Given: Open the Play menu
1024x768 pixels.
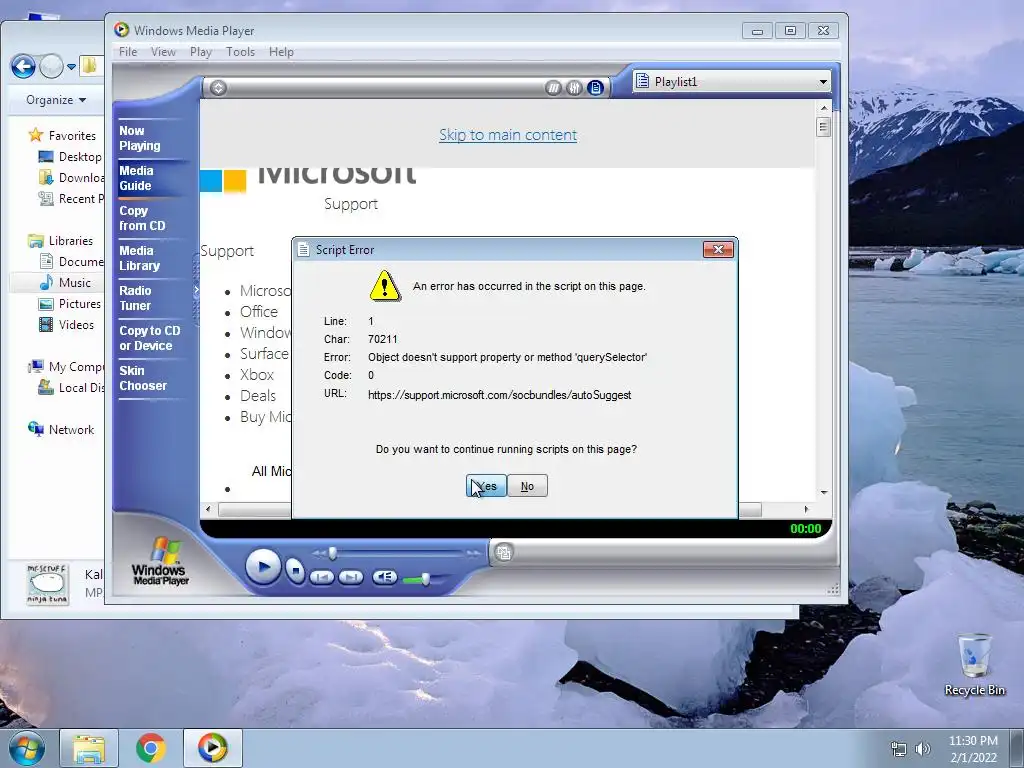Looking at the screenshot, I should 200,52.
